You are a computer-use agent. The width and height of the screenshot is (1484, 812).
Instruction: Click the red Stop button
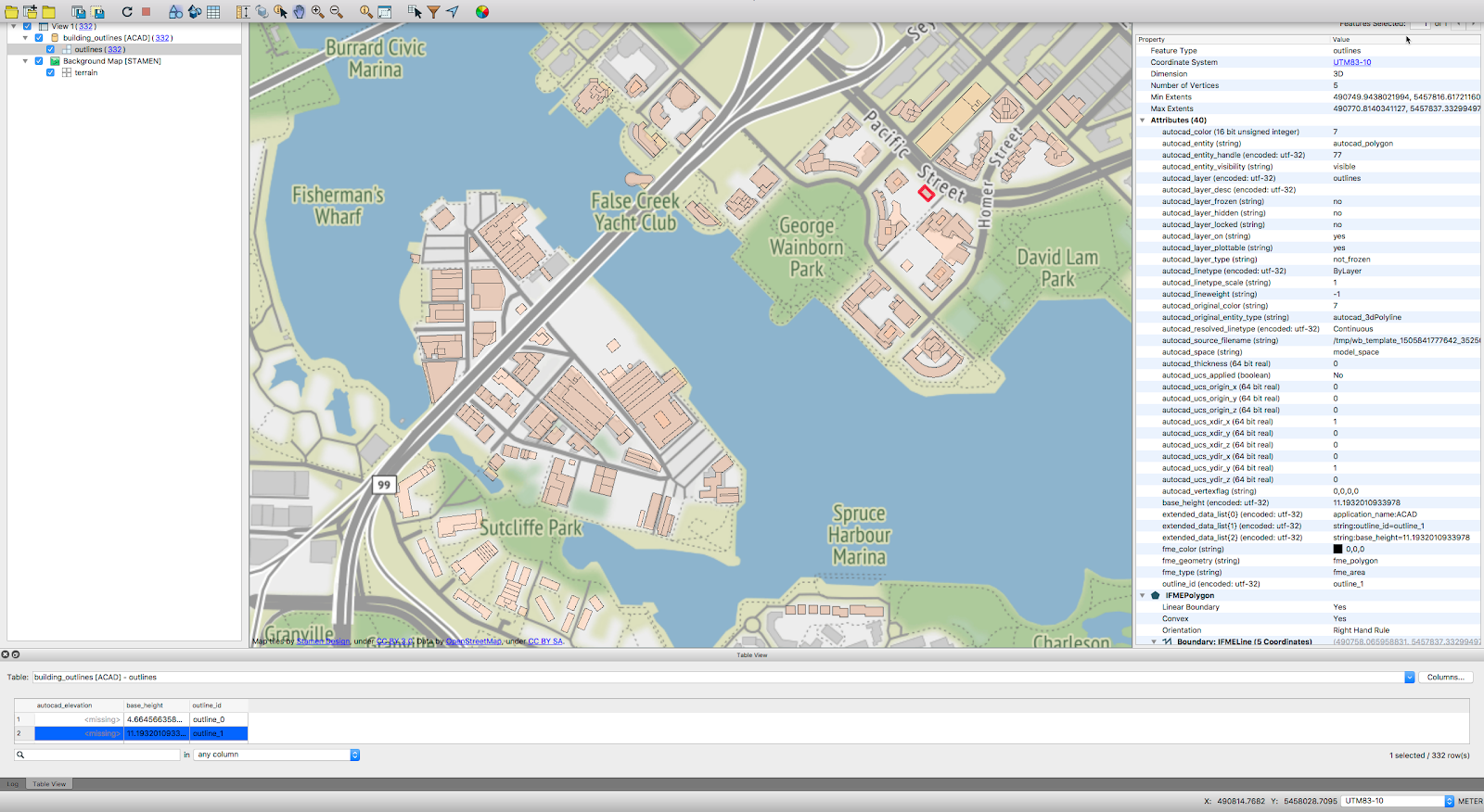tap(146, 12)
